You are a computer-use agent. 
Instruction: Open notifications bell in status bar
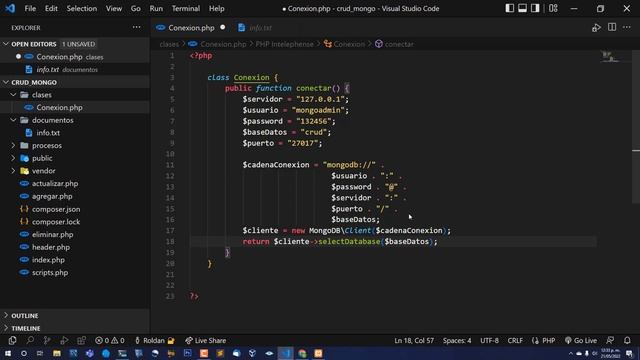click(627, 340)
